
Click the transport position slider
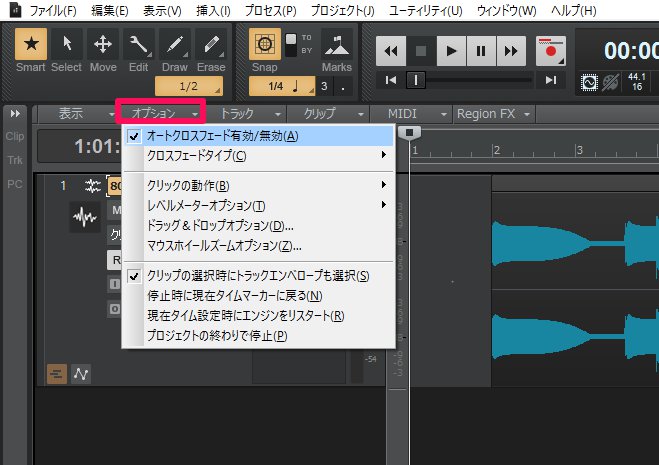pyautogui.click(x=416, y=80)
